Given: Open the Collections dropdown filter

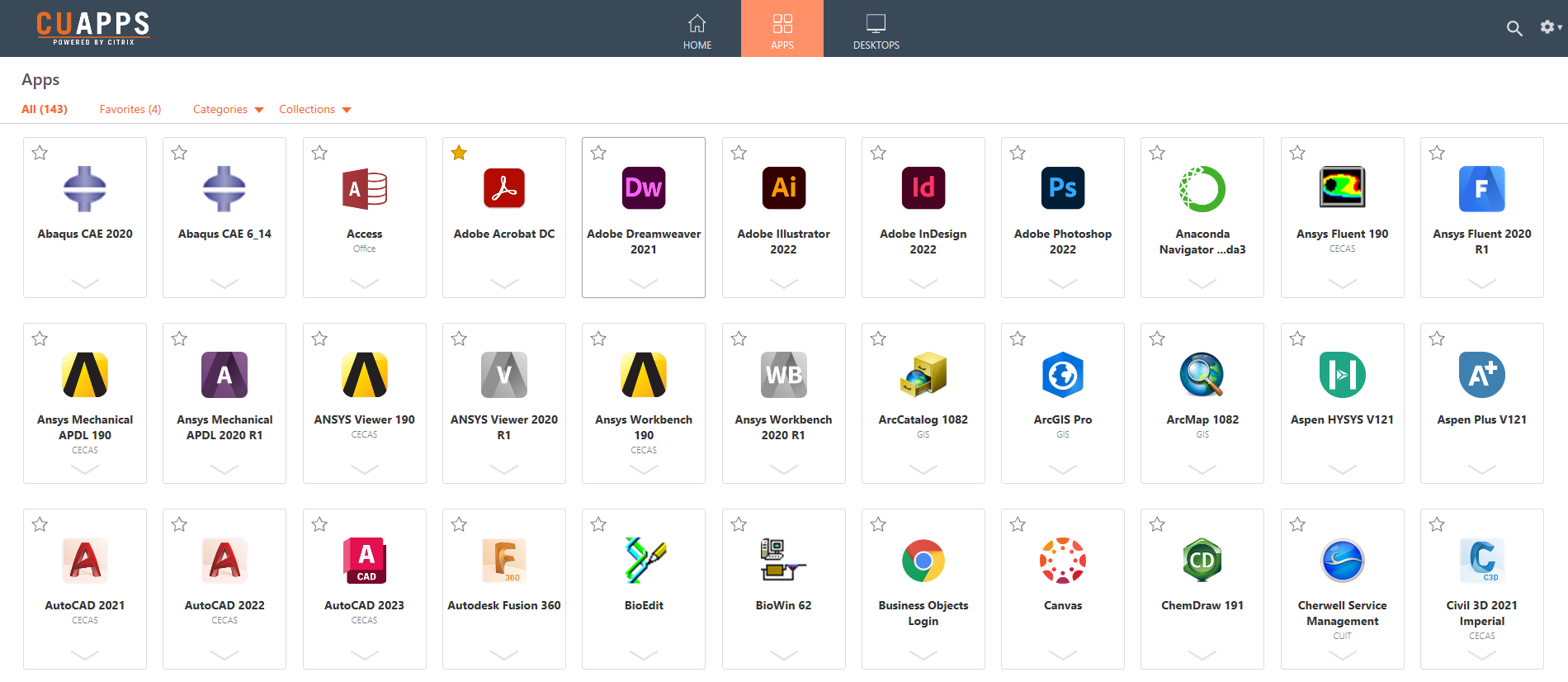Looking at the screenshot, I should (x=314, y=109).
